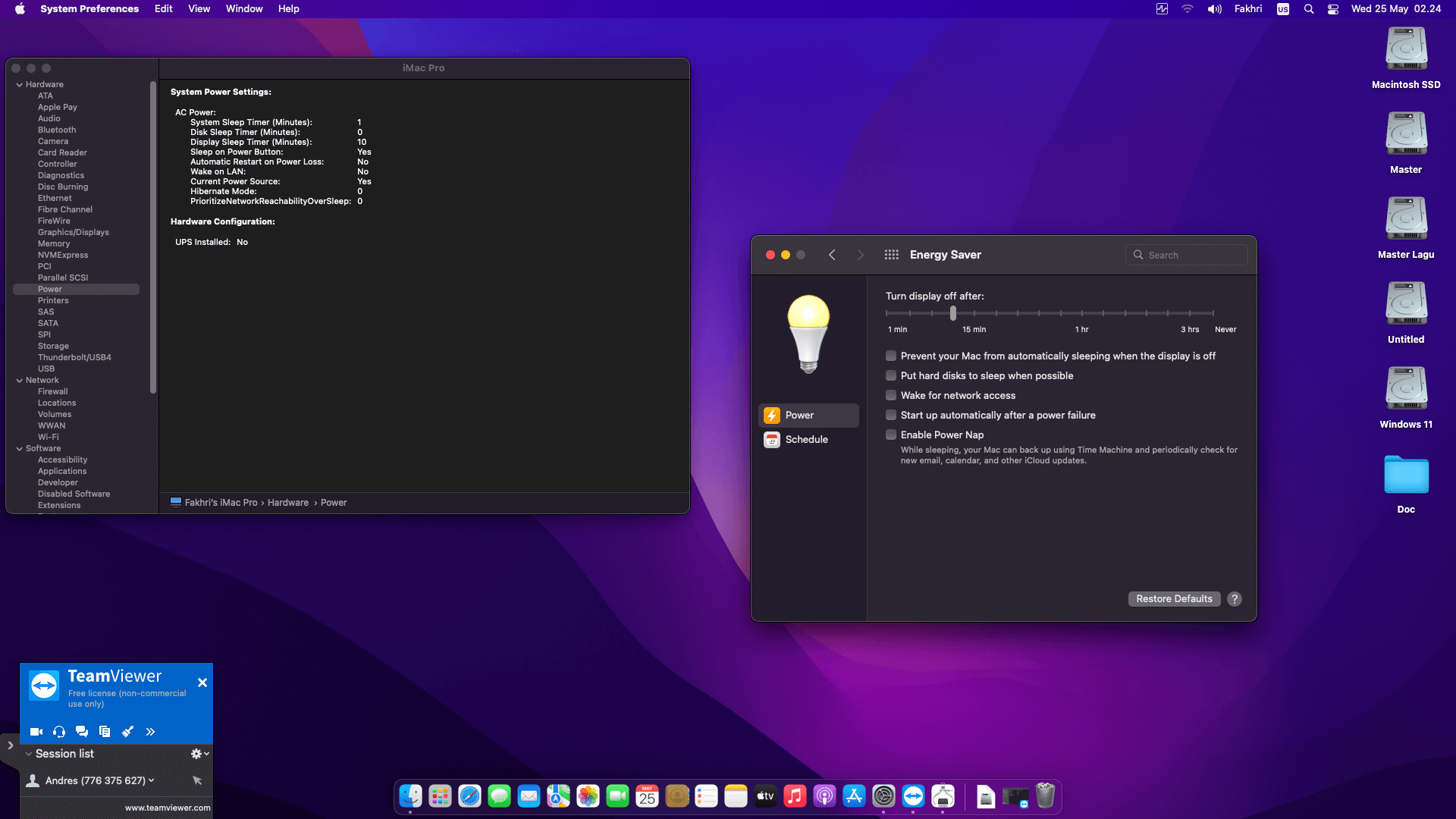1456x819 pixels.
Task: Open the TeamViewer chat bubbles icon
Action: click(82, 732)
